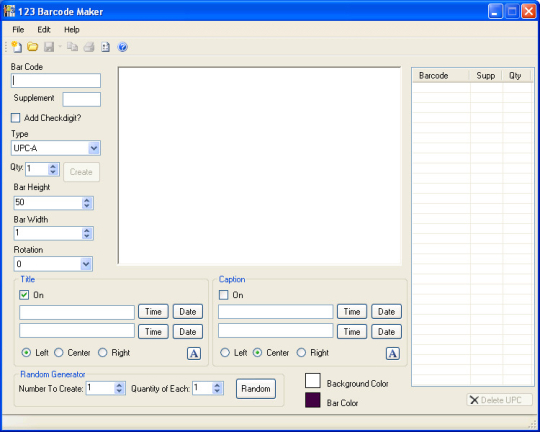Insert Time in first Title line

(x=153, y=311)
